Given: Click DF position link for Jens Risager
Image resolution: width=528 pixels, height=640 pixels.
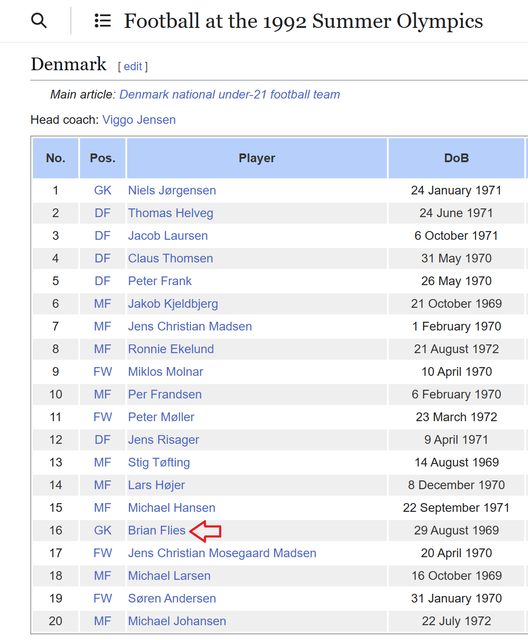Looking at the screenshot, I should 102,440.
